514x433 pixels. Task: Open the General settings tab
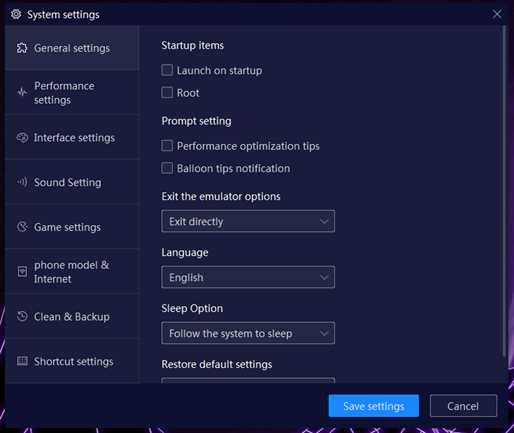coord(72,48)
